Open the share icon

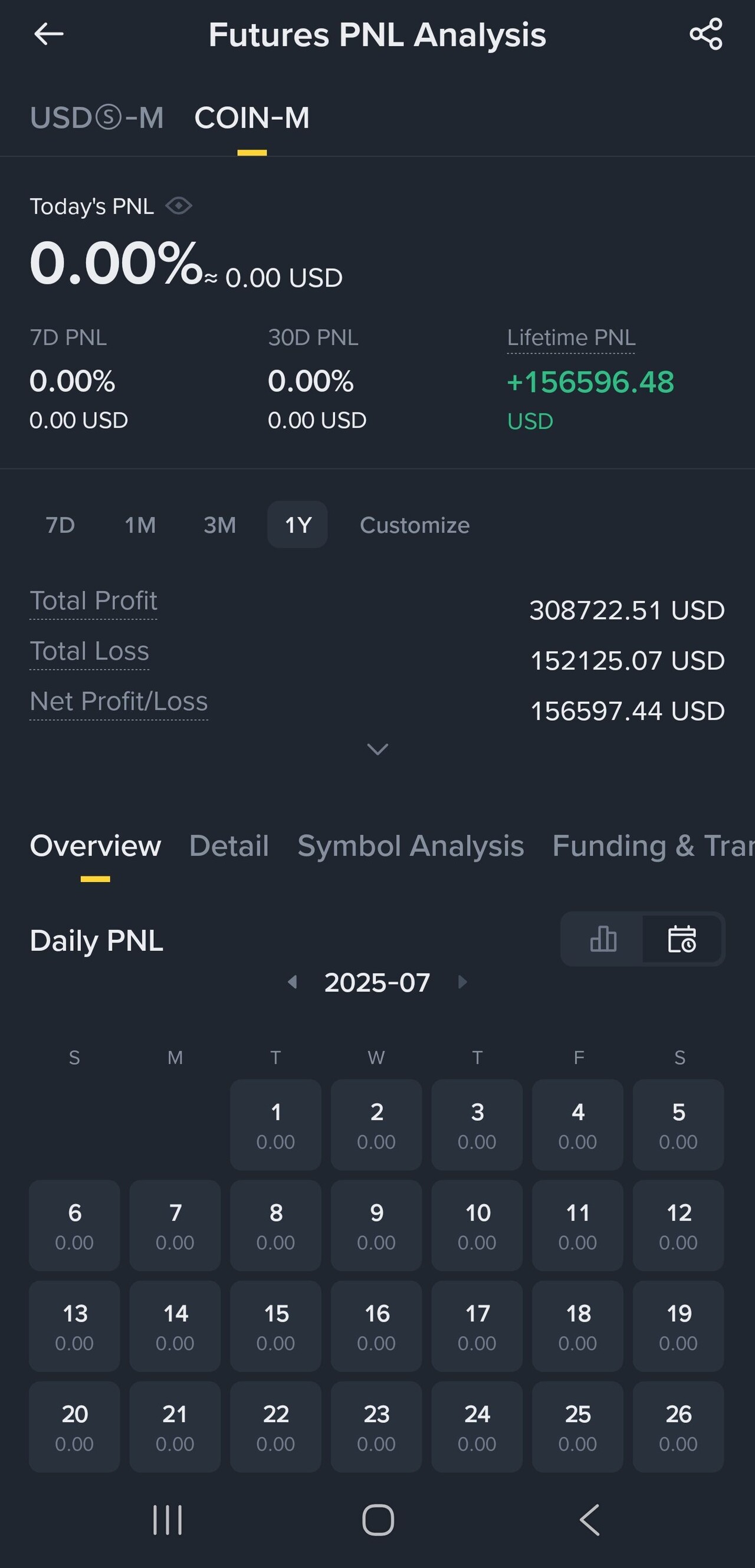(705, 34)
